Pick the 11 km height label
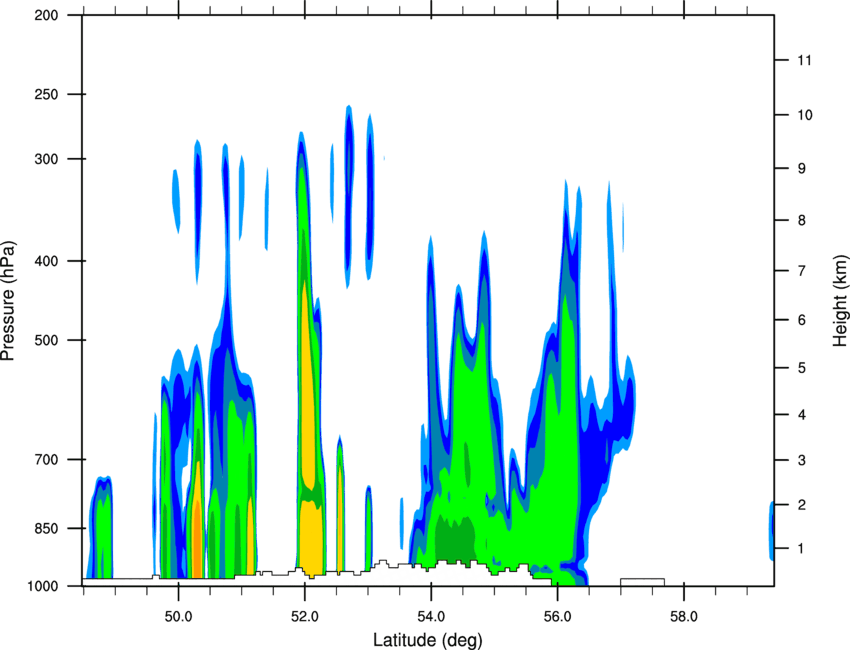850x650 pixels. click(804, 60)
